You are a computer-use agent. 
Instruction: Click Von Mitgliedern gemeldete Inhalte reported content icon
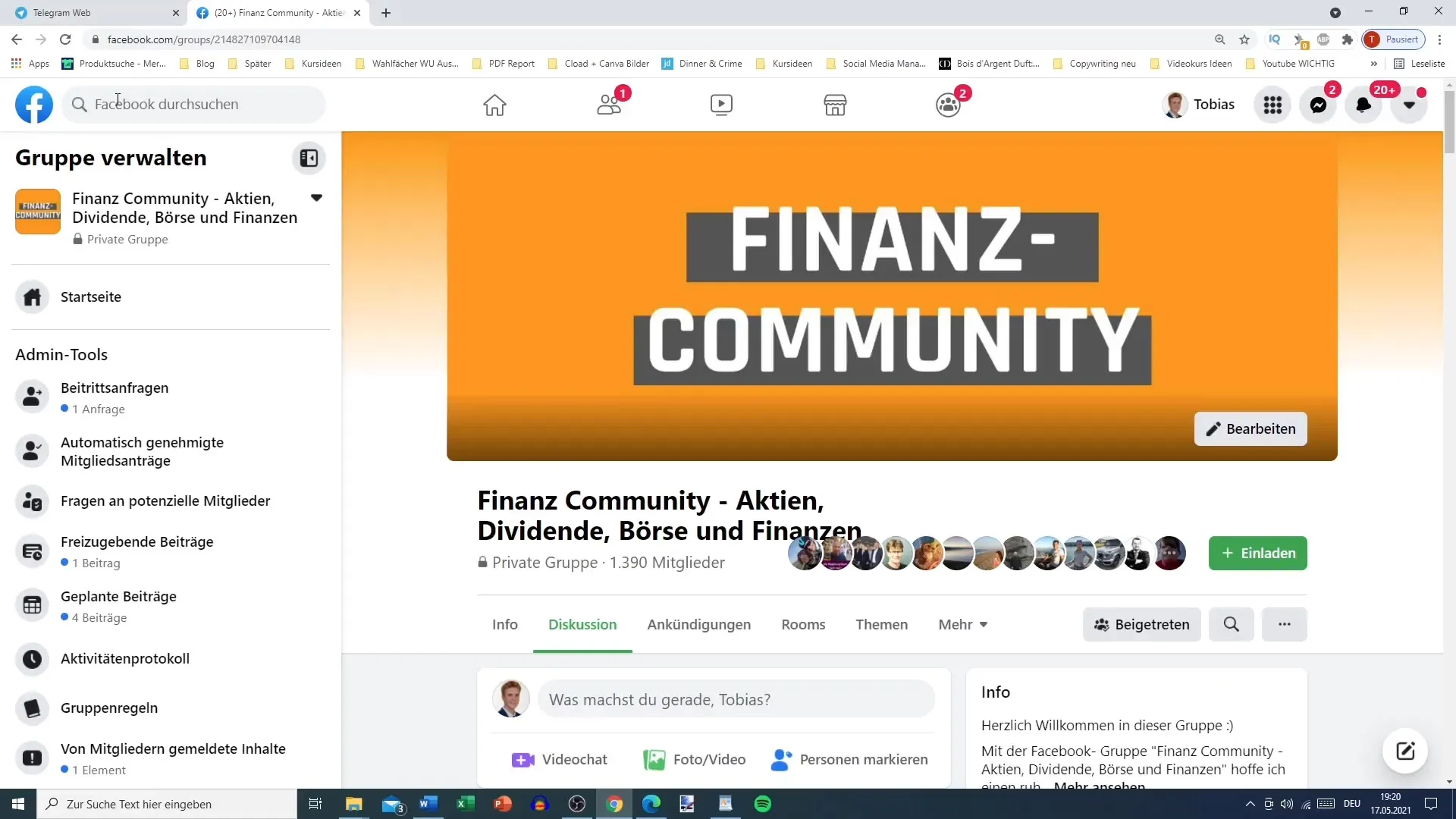click(x=32, y=758)
